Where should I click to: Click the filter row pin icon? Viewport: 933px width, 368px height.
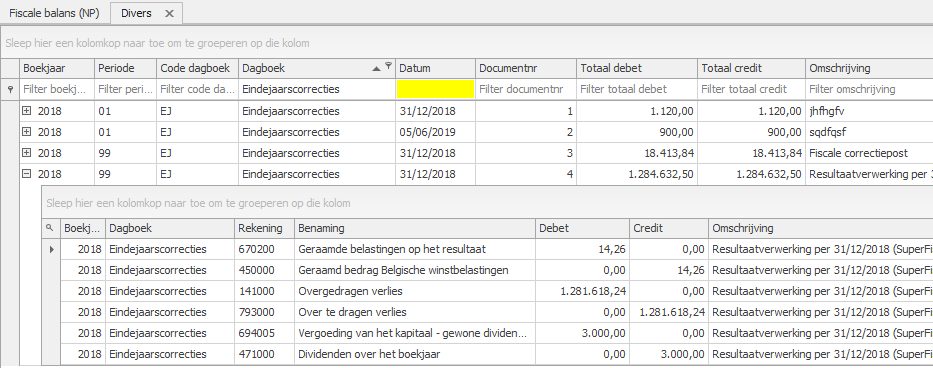pos(9,89)
